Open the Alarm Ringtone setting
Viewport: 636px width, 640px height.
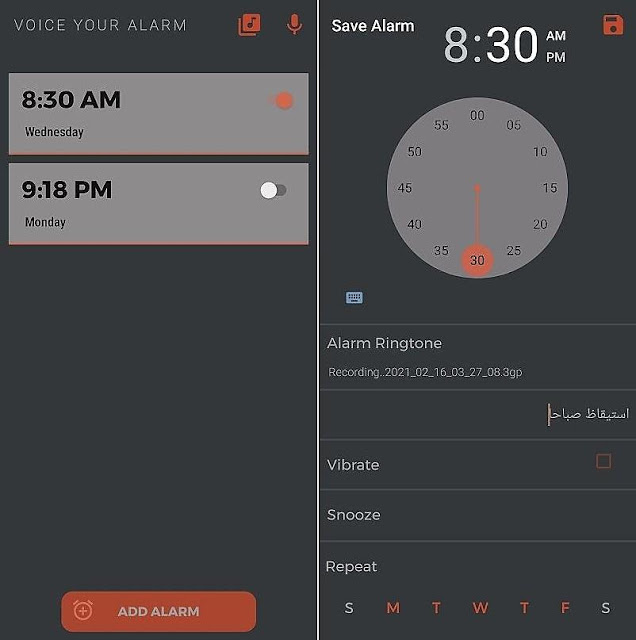(x=478, y=357)
